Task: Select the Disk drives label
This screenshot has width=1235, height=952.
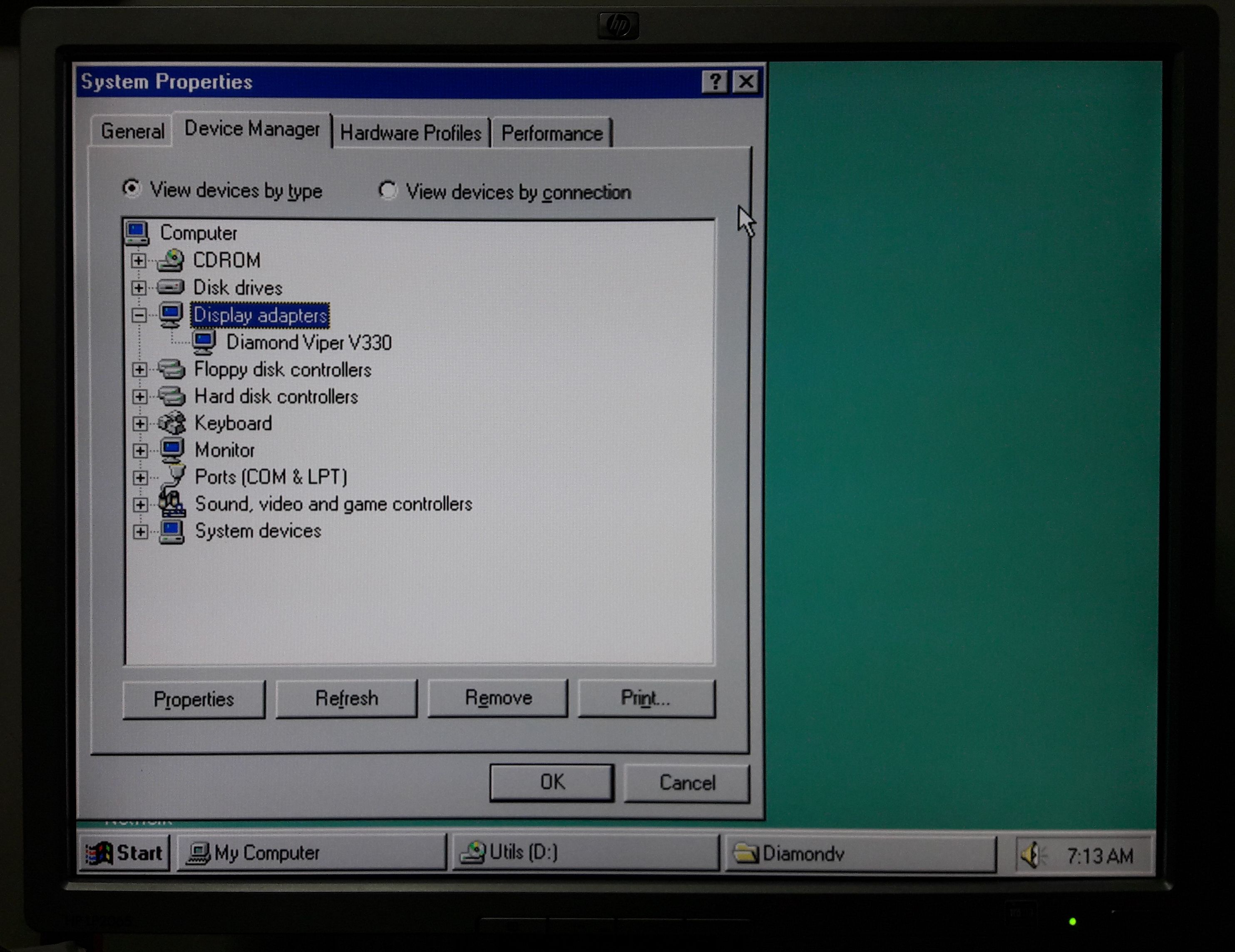Action: pos(238,287)
